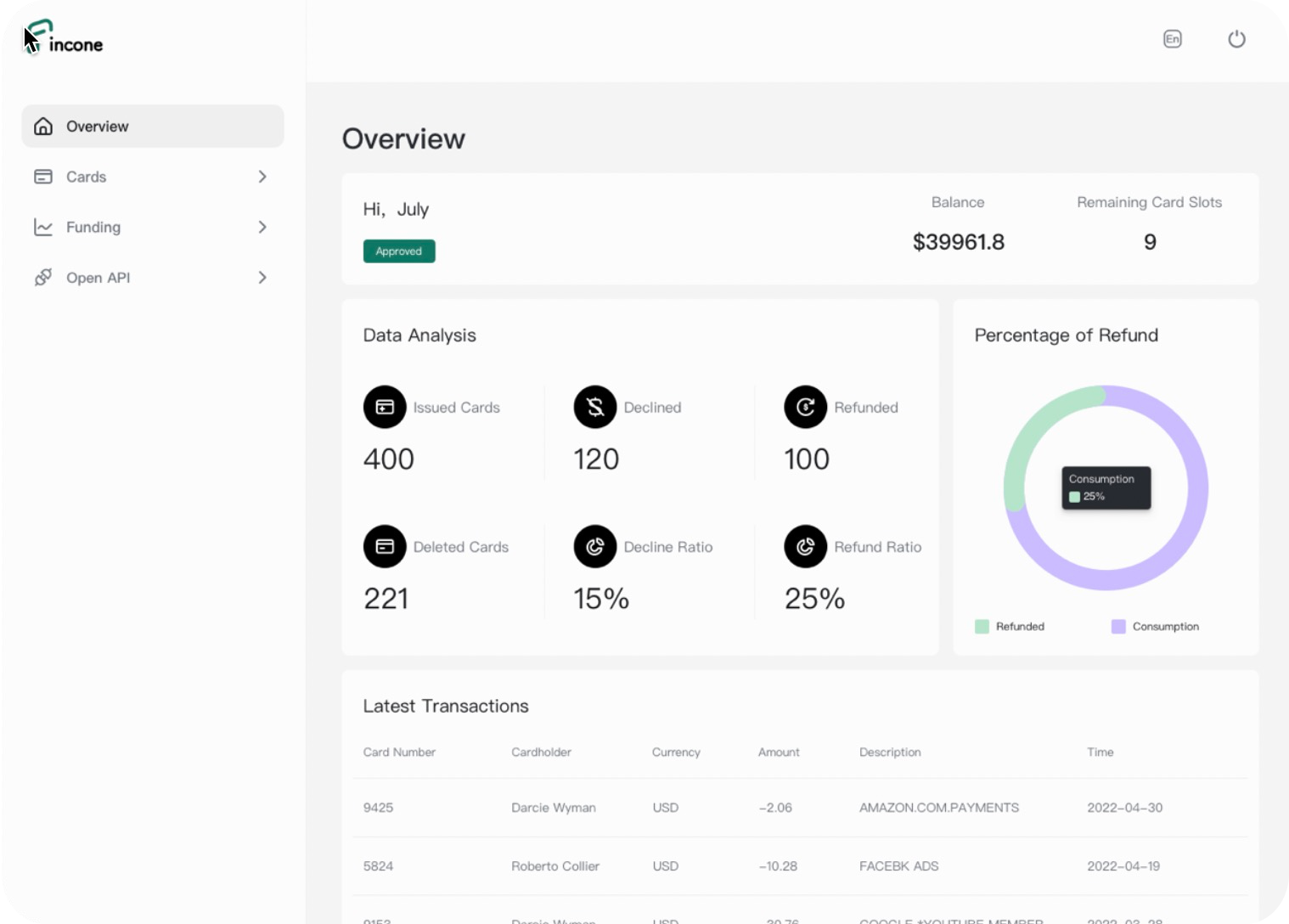Click the Declined value 120
The image size is (1289, 924).
pos(596,459)
